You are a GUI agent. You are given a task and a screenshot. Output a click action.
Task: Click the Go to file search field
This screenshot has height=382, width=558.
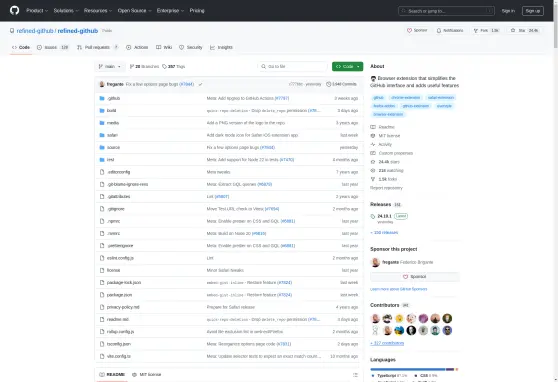click(x=293, y=67)
